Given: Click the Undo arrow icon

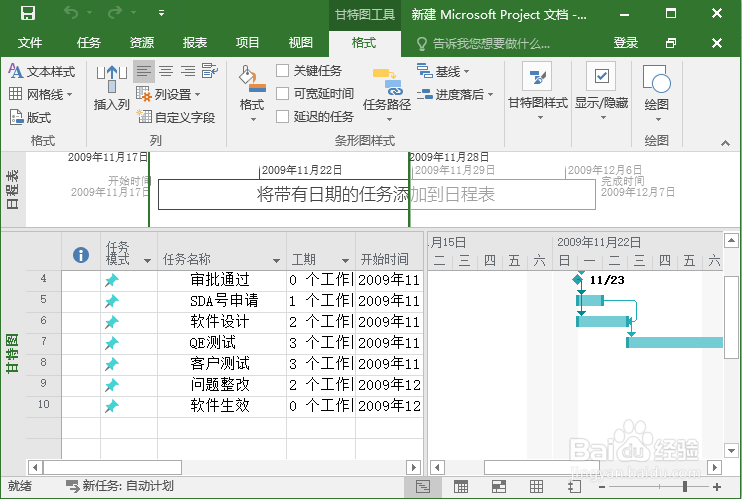Looking at the screenshot, I should point(71,12).
